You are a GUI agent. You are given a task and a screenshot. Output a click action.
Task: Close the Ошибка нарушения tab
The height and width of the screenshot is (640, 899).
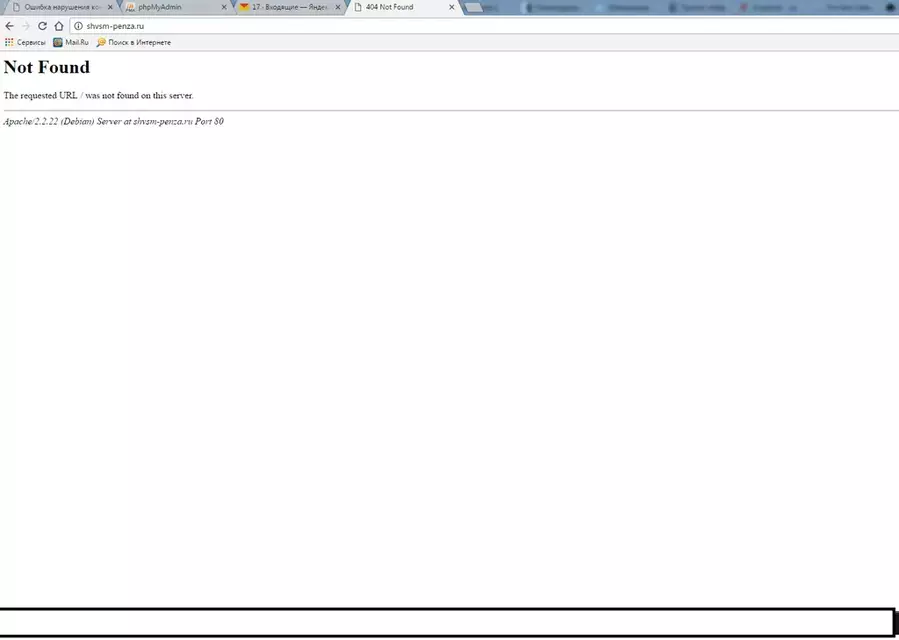click(x=110, y=7)
